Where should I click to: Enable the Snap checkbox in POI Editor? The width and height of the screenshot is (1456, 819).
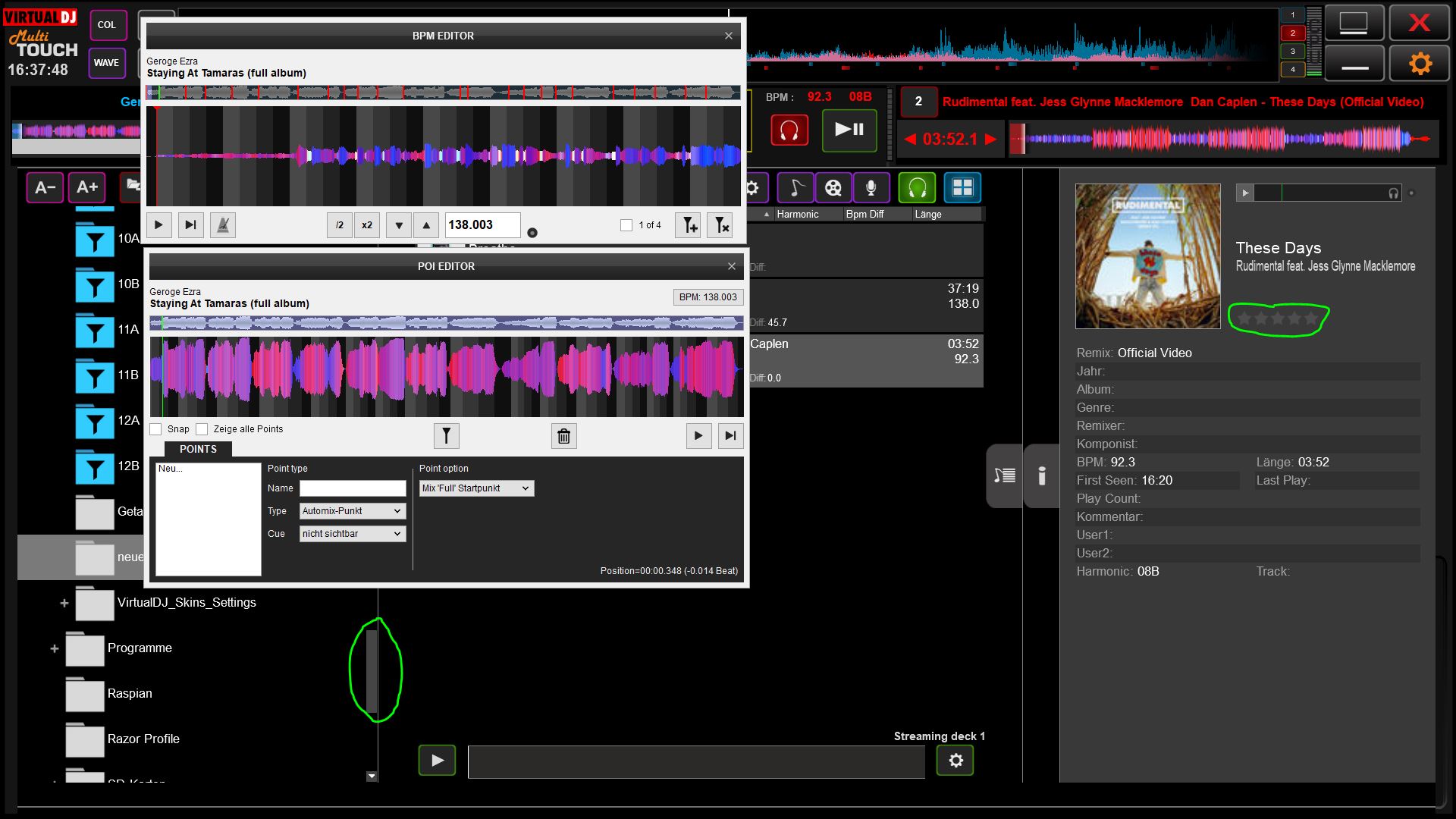156,429
